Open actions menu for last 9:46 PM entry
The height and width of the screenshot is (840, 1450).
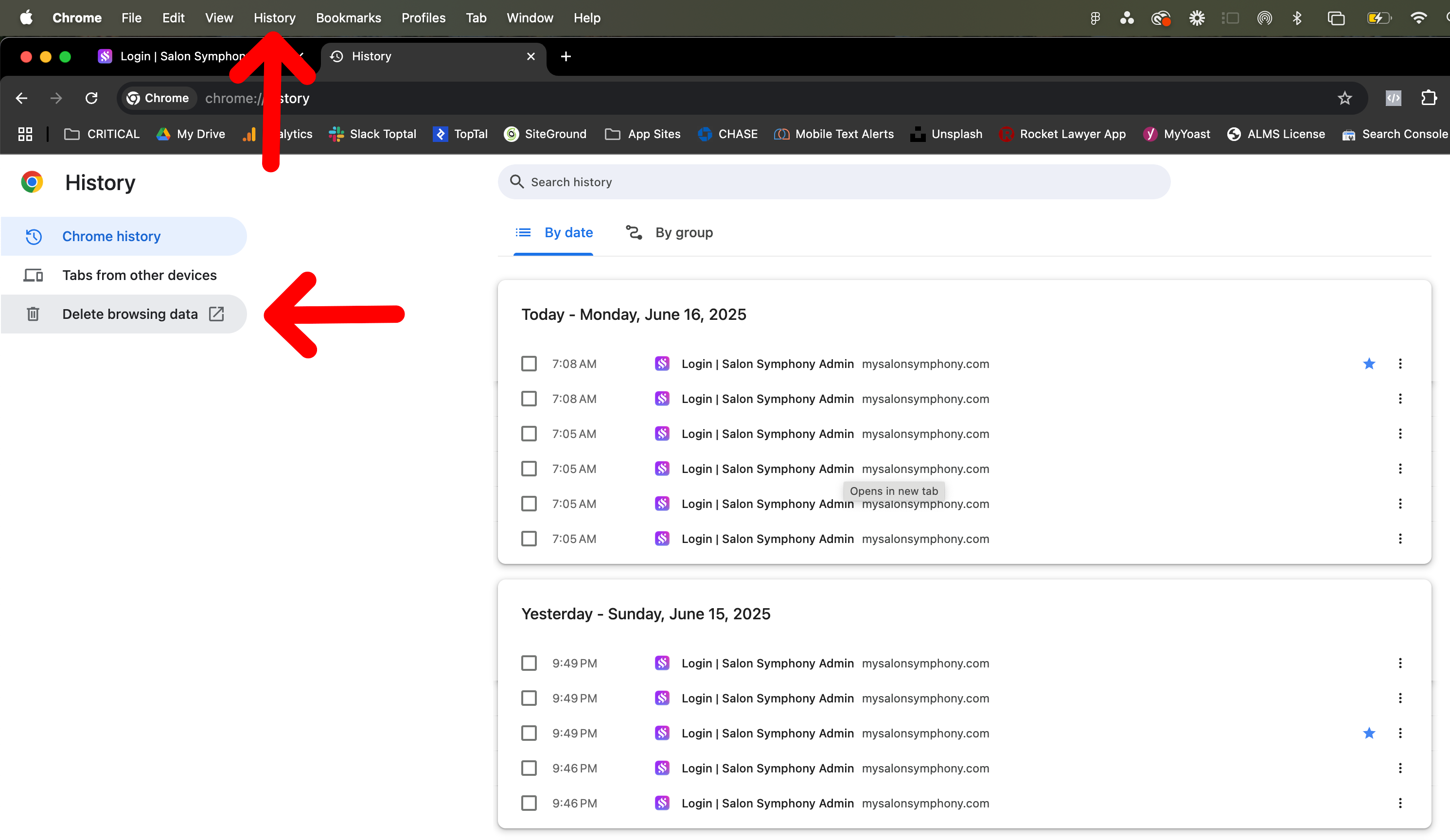1400,804
